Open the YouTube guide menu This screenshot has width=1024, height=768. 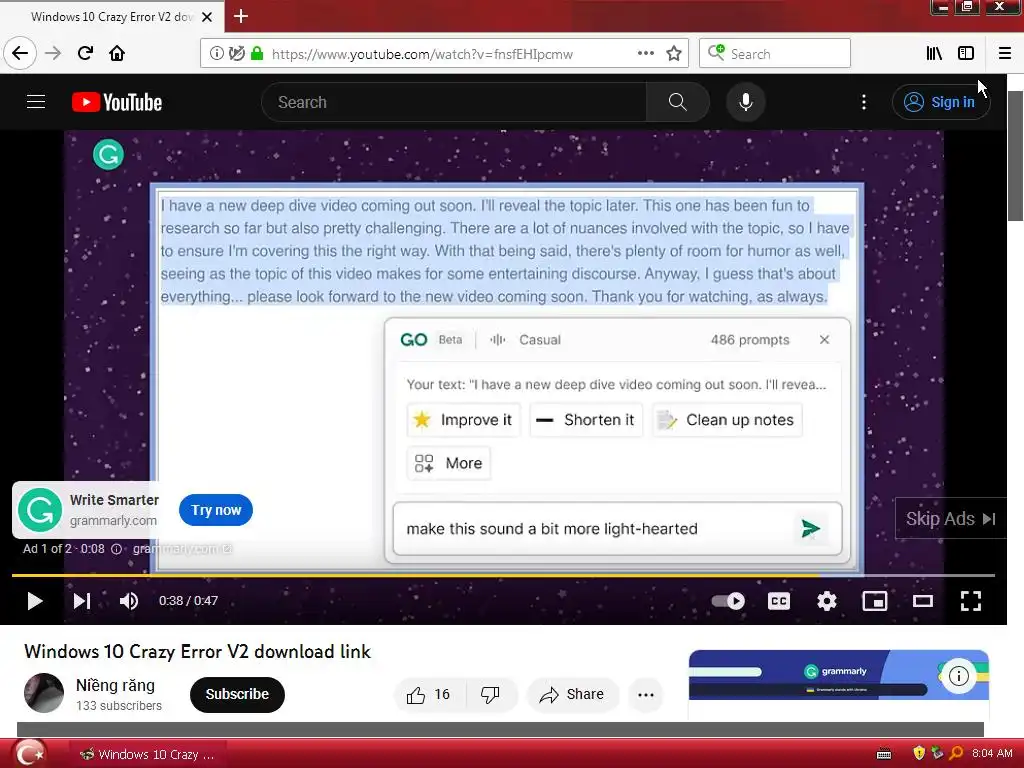tap(36, 102)
